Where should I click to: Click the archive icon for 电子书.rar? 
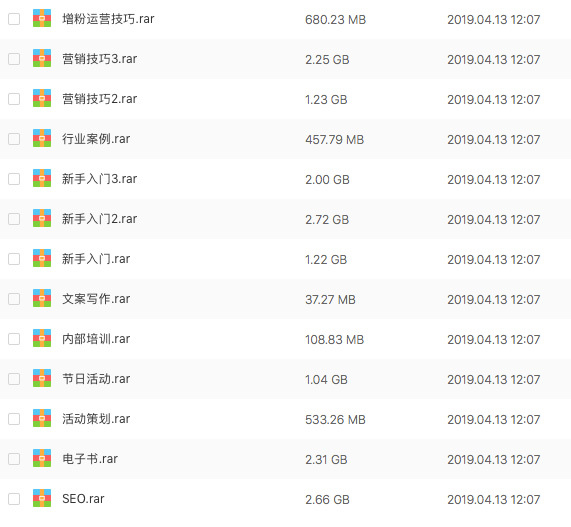coord(42,458)
